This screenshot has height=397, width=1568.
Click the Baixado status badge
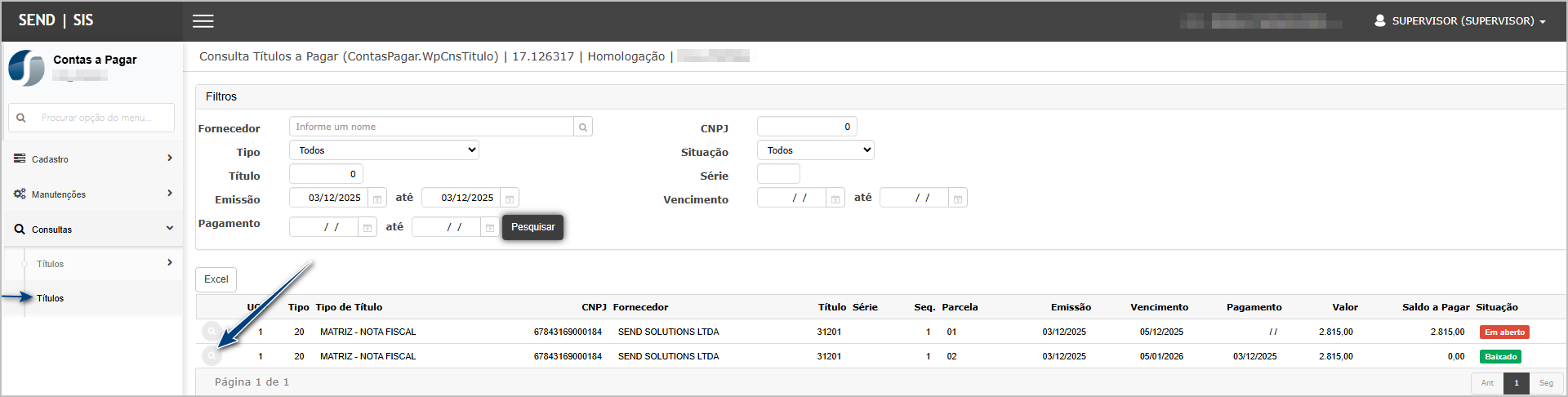[1500, 357]
